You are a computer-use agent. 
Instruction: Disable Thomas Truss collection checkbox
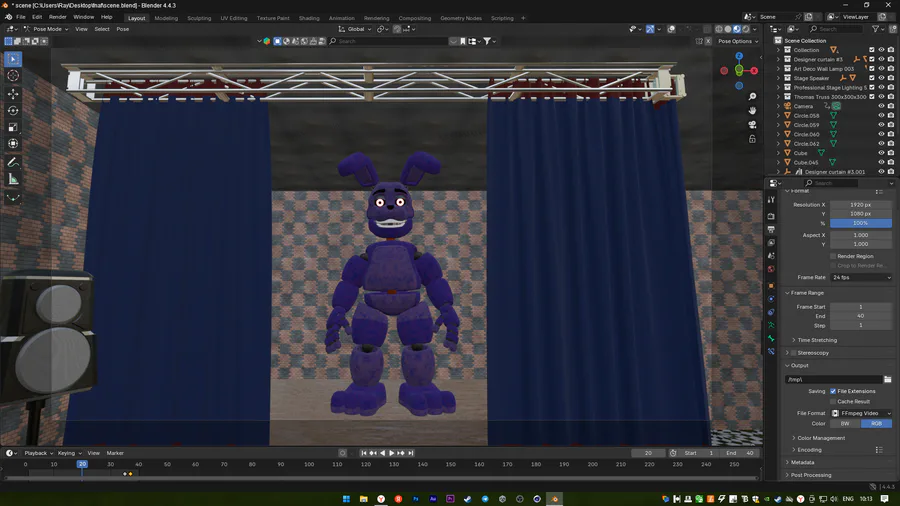click(872, 97)
